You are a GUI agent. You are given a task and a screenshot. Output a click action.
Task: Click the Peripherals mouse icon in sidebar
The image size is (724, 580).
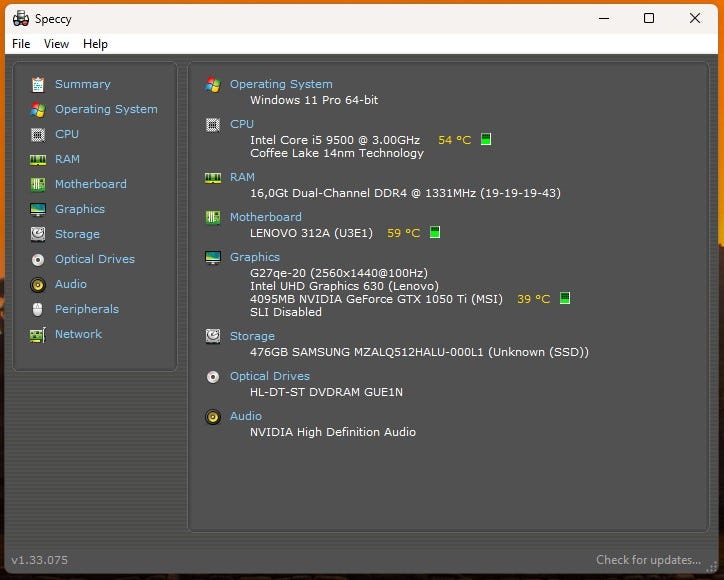pos(38,309)
